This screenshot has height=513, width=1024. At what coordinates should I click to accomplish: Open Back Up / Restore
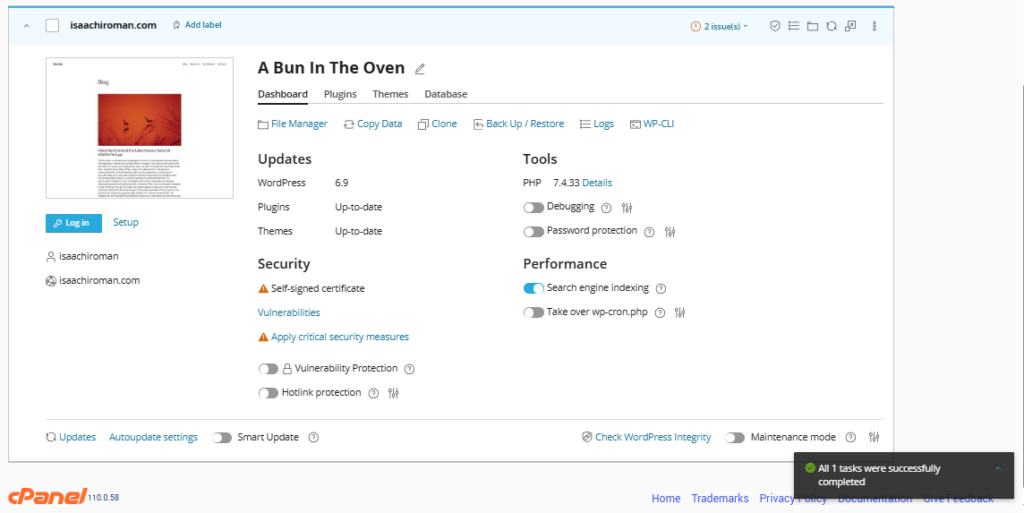click(519, 124)
